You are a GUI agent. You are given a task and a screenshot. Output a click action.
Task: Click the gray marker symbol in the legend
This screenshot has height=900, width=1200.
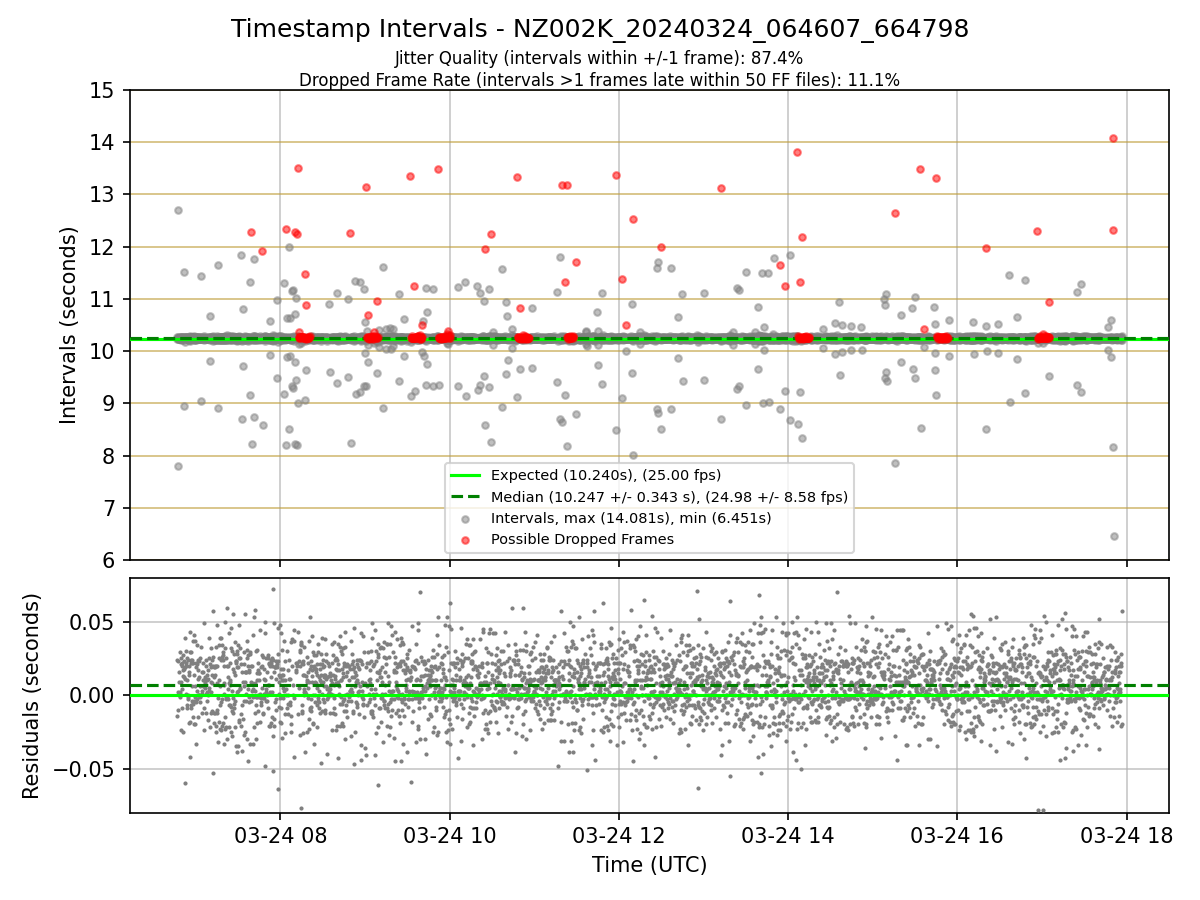click(465, 518)
